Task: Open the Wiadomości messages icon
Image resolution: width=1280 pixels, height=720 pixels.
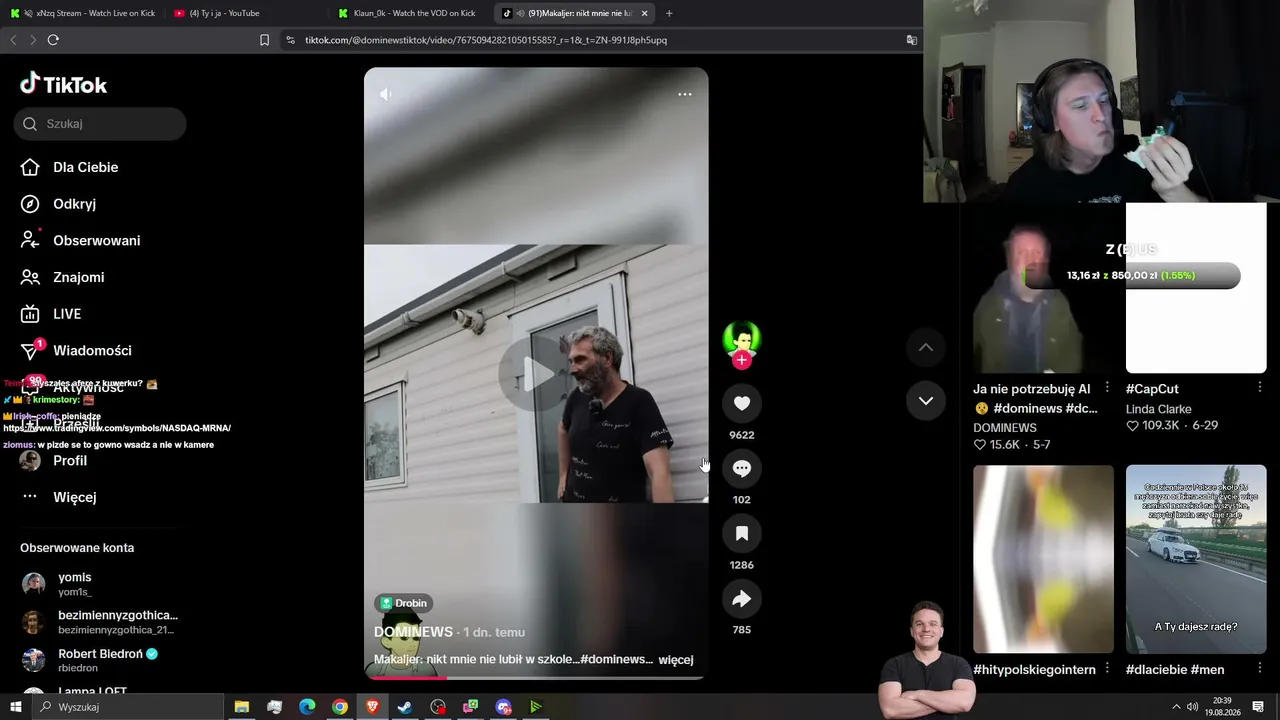Action: (x=30, y=350)
